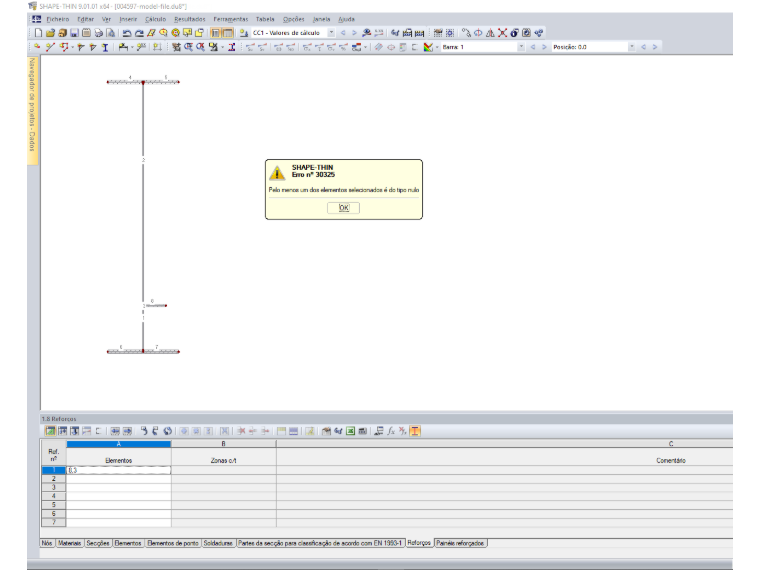Open the Resultados menu

pos(190,19)
